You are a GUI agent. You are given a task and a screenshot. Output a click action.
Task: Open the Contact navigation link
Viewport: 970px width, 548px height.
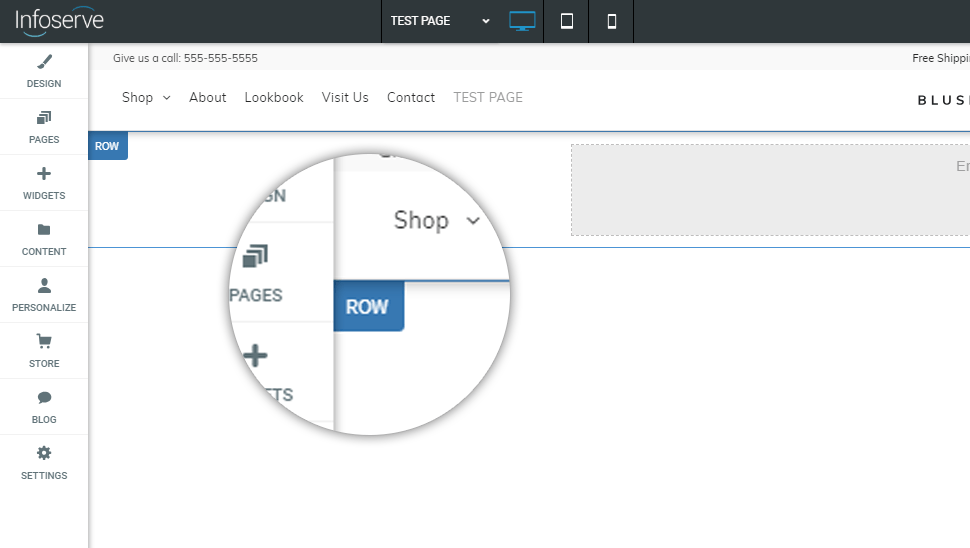coord(411,97)
